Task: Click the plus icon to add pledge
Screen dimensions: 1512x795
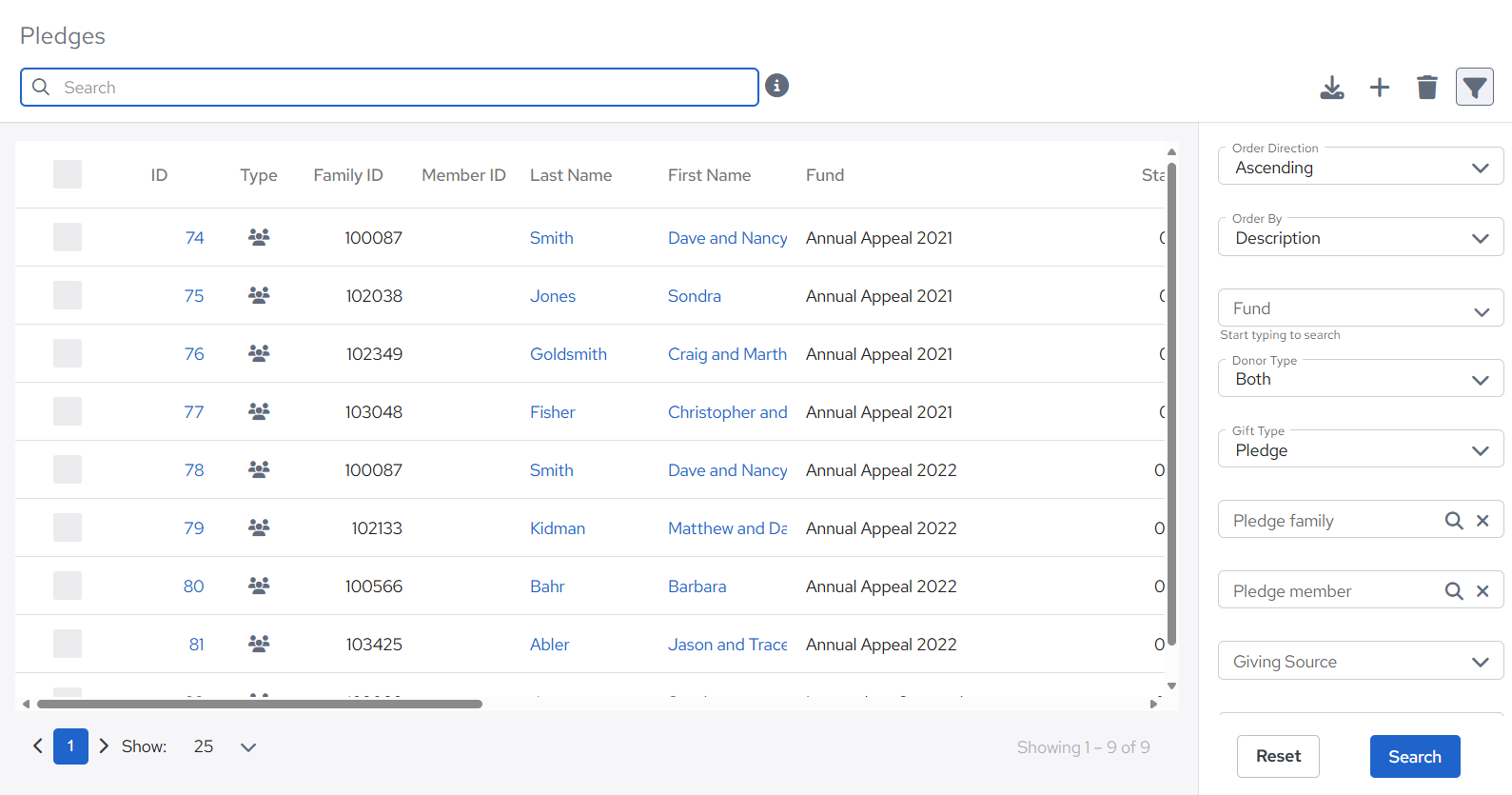Action: click(x=1380, y=88)
